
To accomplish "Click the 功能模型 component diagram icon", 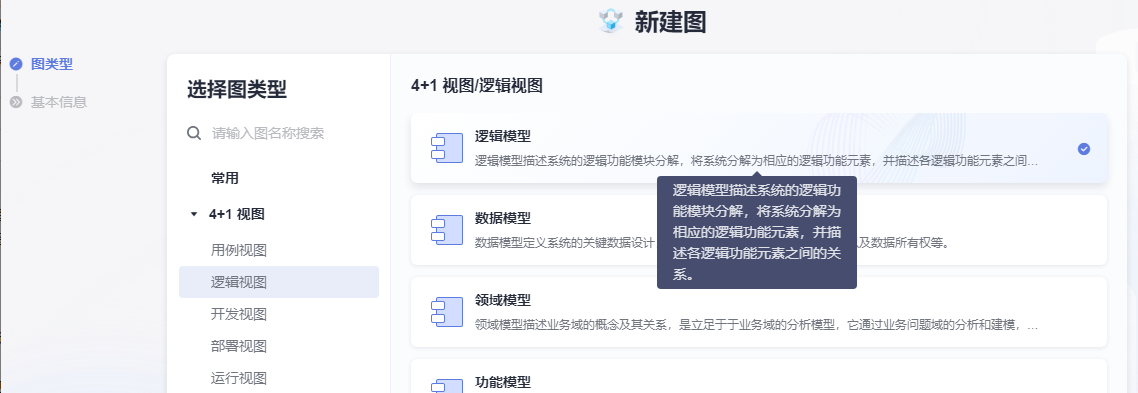I will pos(447,386).
